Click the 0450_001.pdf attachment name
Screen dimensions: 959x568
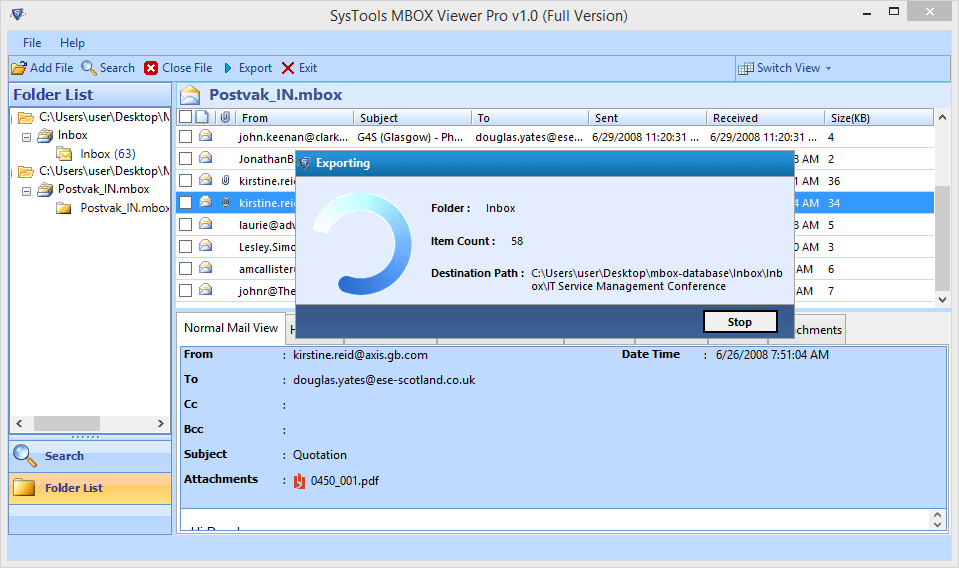(344, 481)
